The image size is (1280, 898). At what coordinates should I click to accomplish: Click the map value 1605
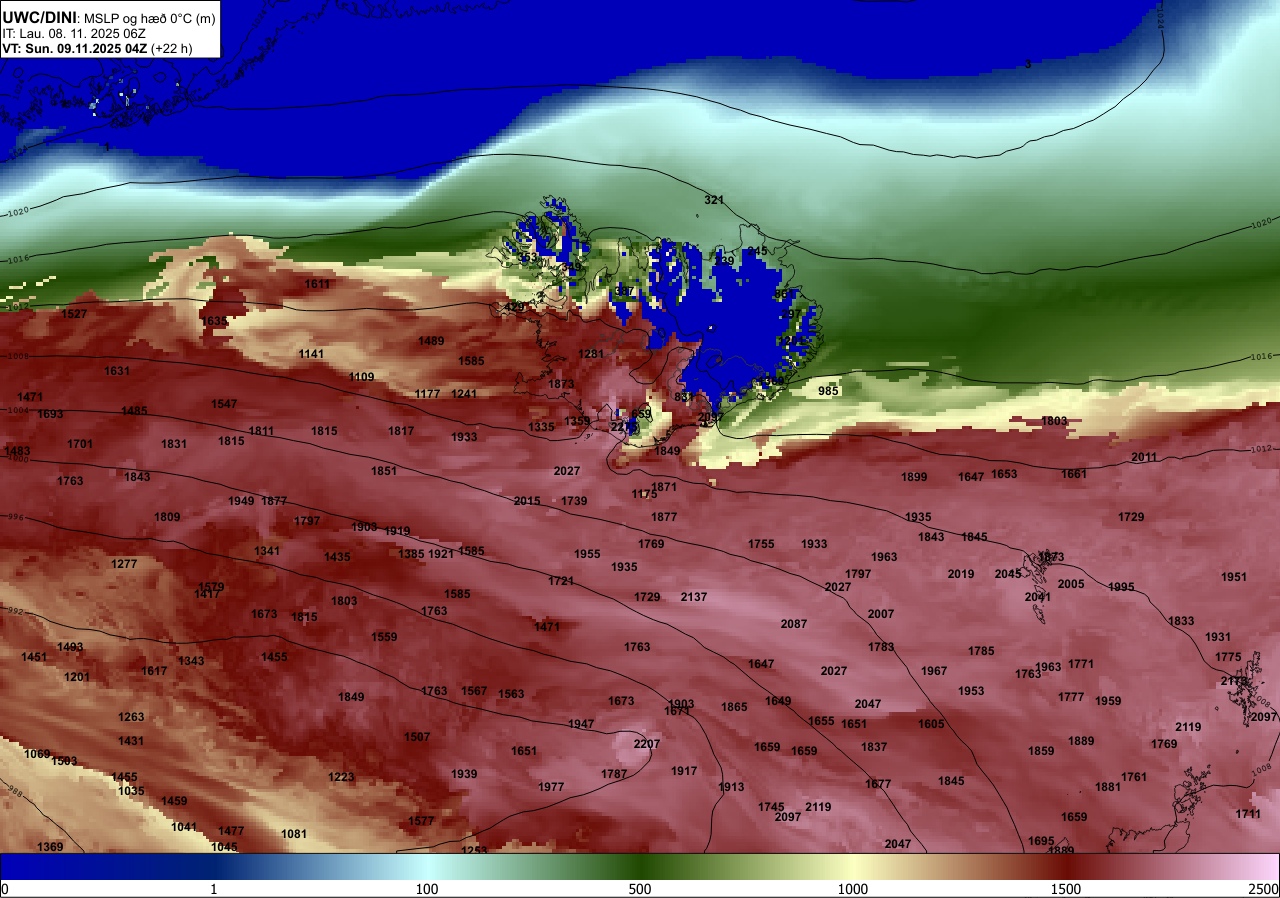(931, 724)
